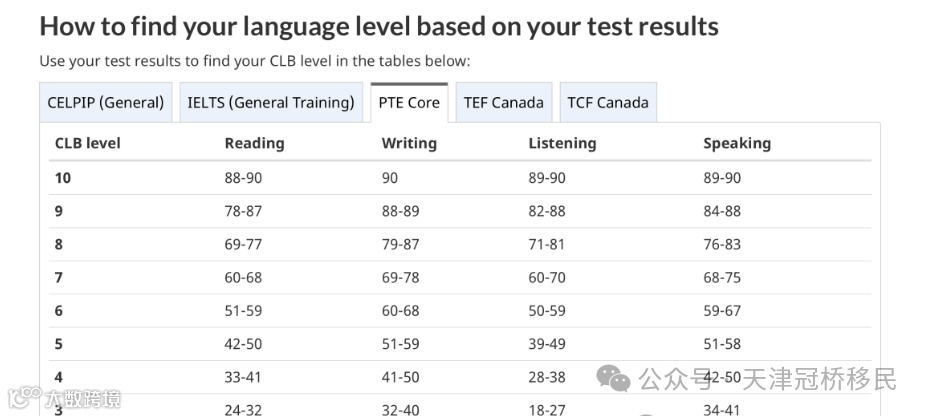Open the TCF Canada tab

(608, 102)
